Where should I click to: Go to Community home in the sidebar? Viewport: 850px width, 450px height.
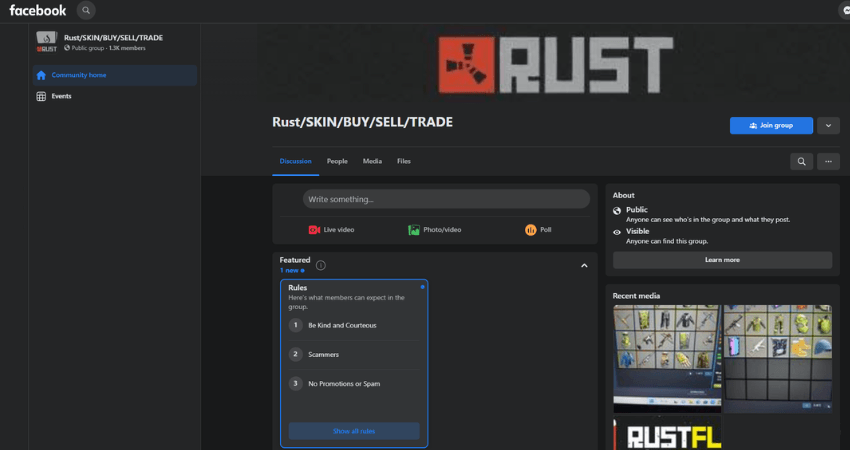[x=114, y=75]
